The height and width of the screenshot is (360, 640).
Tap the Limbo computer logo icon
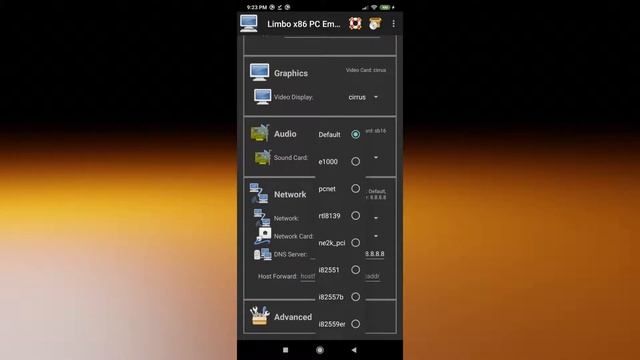click(x=249, y=23)
